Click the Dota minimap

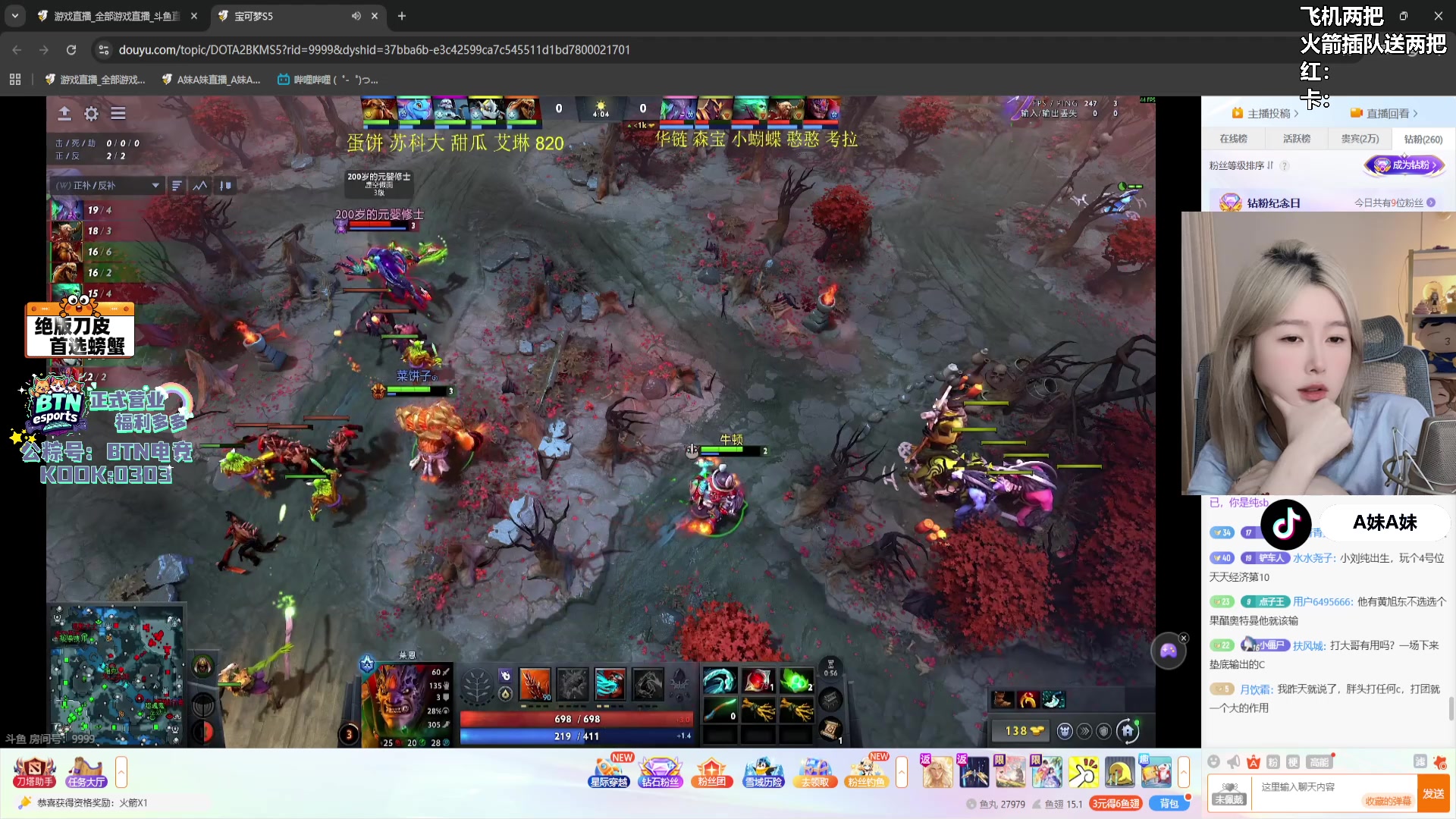116,675
